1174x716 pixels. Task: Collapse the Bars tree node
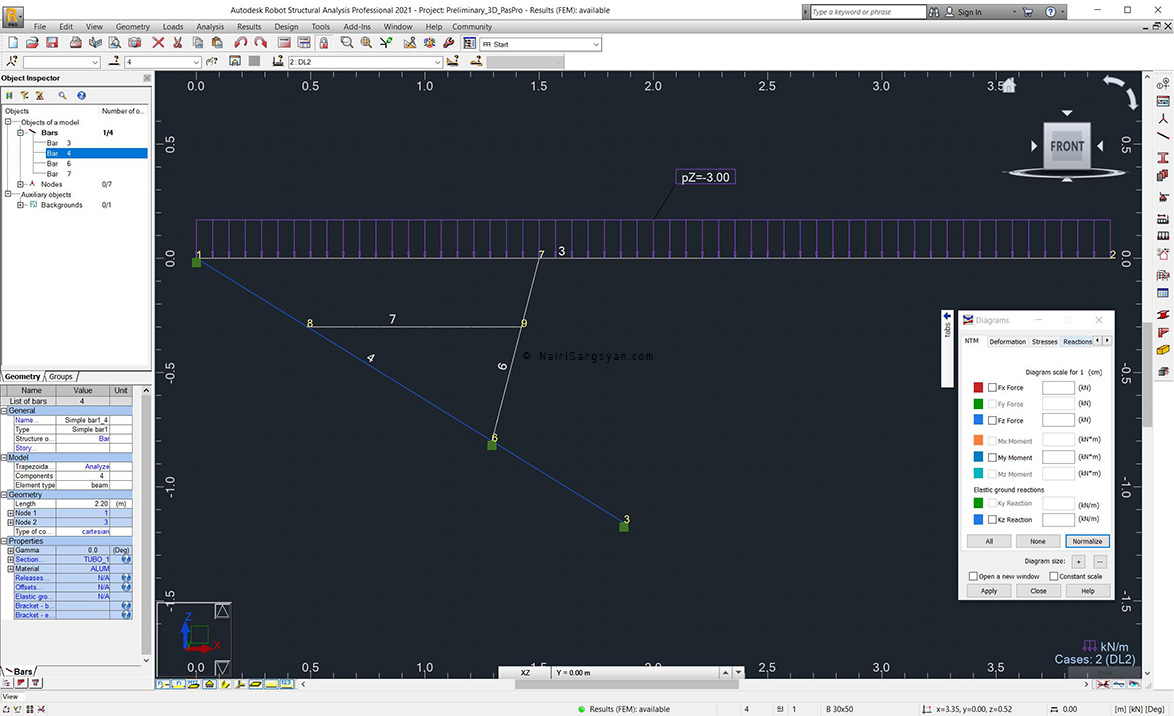[20, 133]
